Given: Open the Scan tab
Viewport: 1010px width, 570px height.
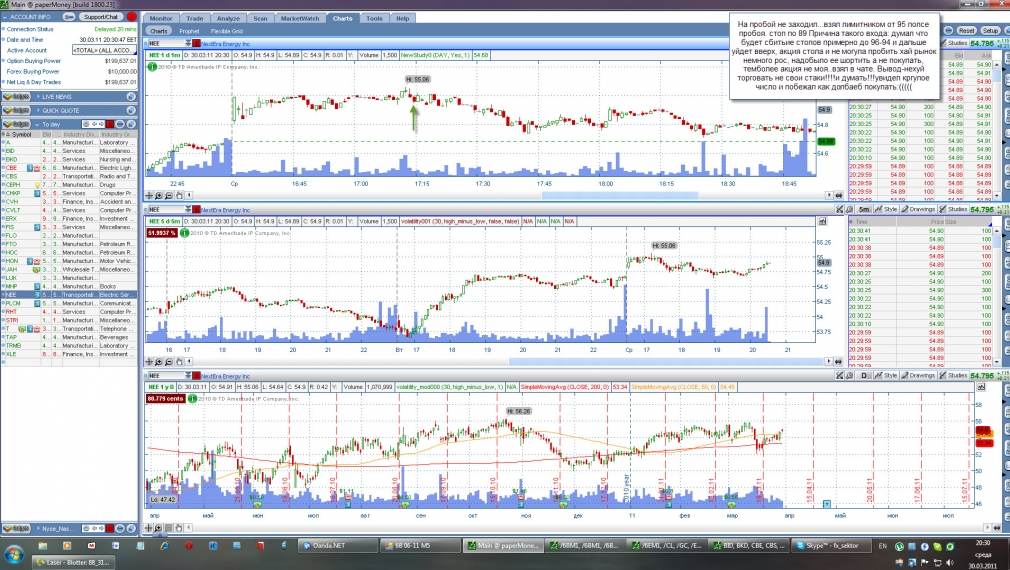Looking at the screenshot, I should [260, 18].
